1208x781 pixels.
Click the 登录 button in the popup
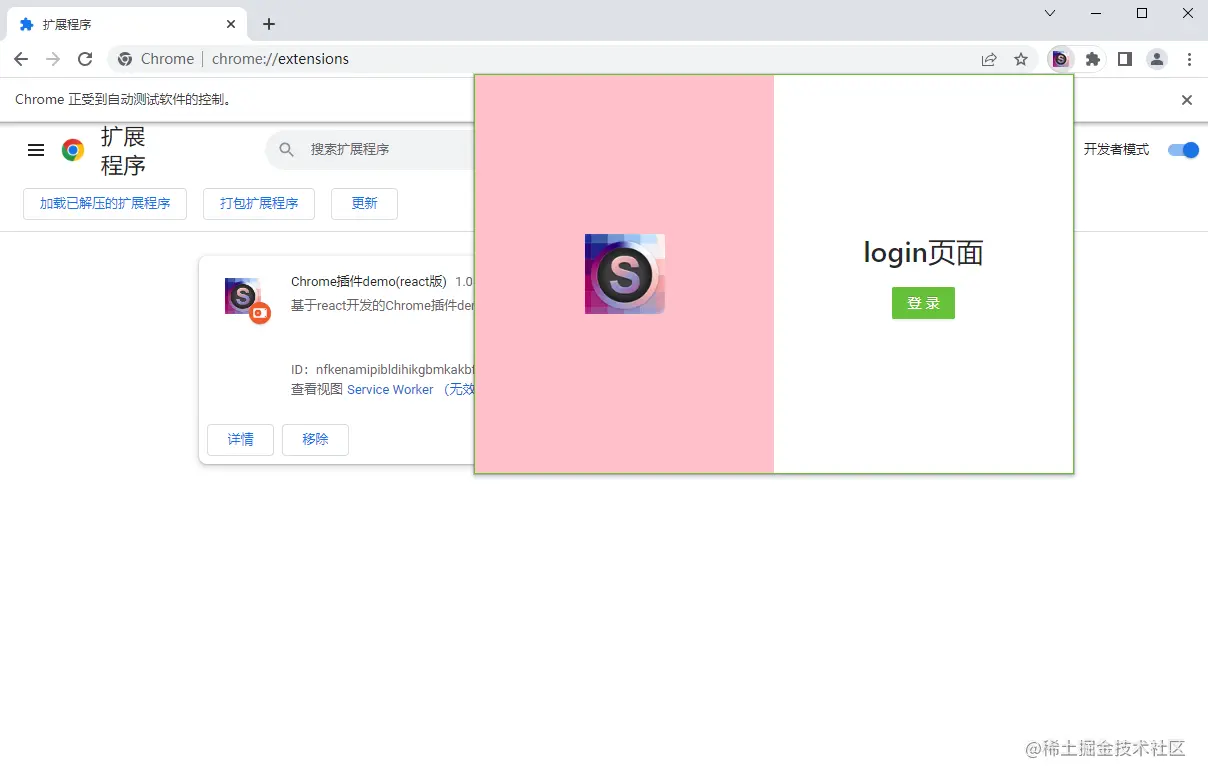tap(922, 303)
